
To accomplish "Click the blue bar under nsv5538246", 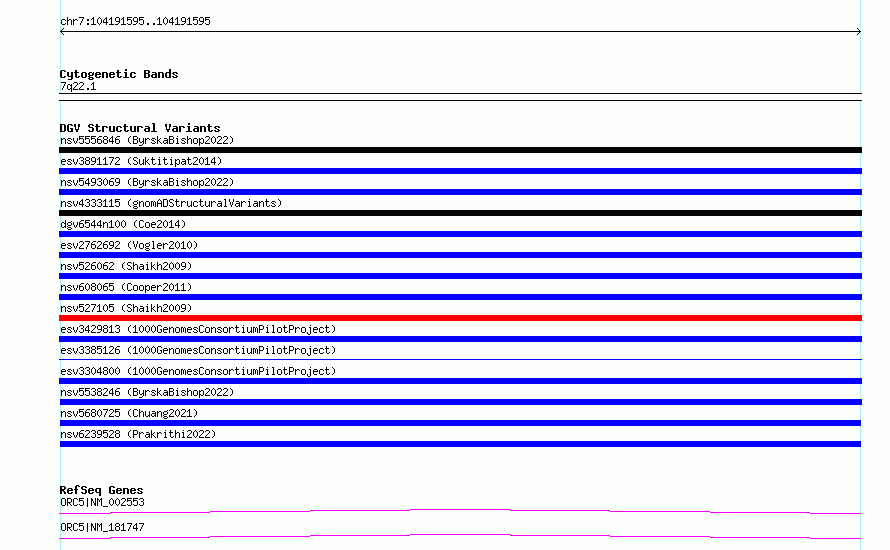I will 460,402.
